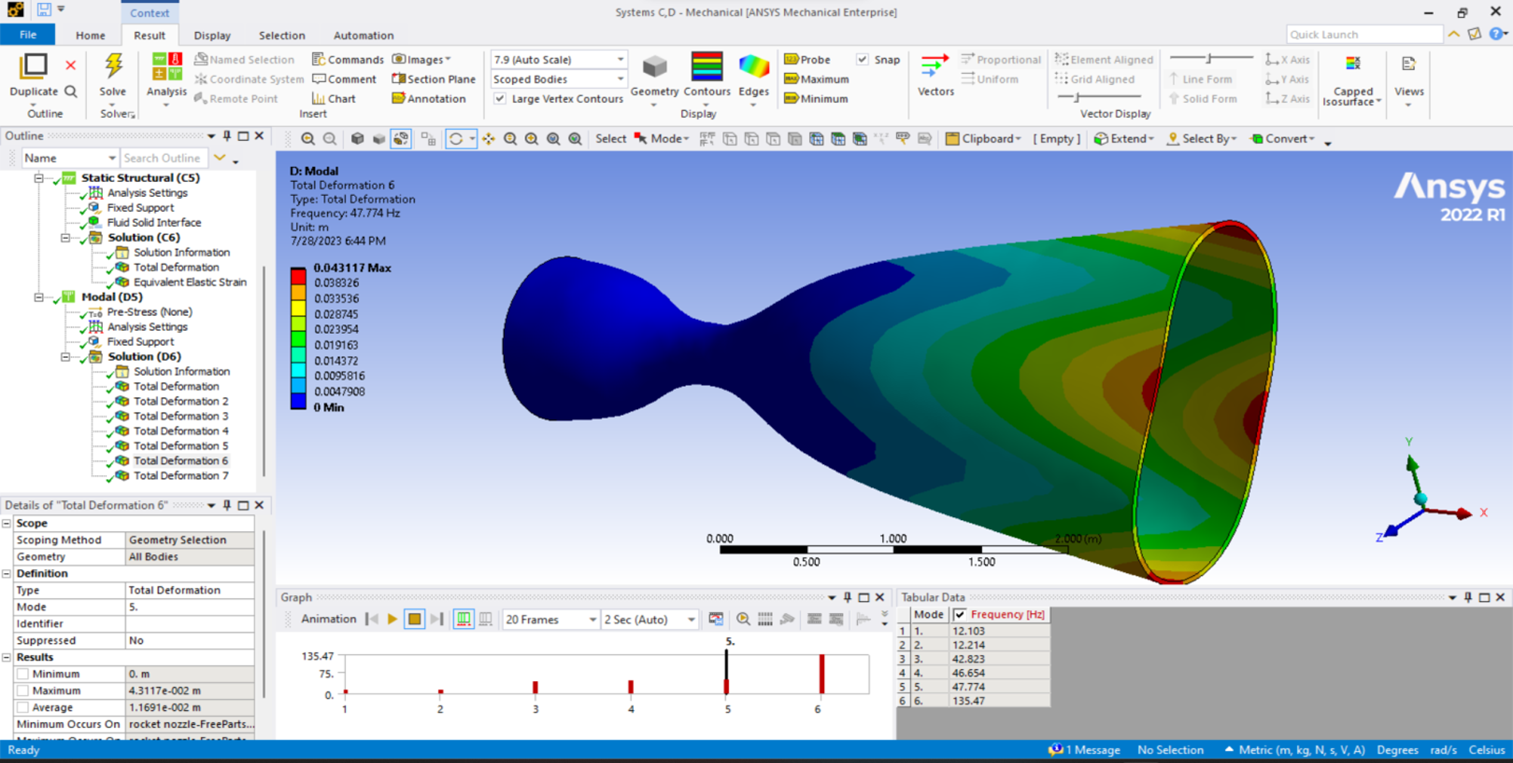The height and width of the screenshot is (763, 1513).
Task: Click the animation Play button
Action: click(x=392, y=620)
